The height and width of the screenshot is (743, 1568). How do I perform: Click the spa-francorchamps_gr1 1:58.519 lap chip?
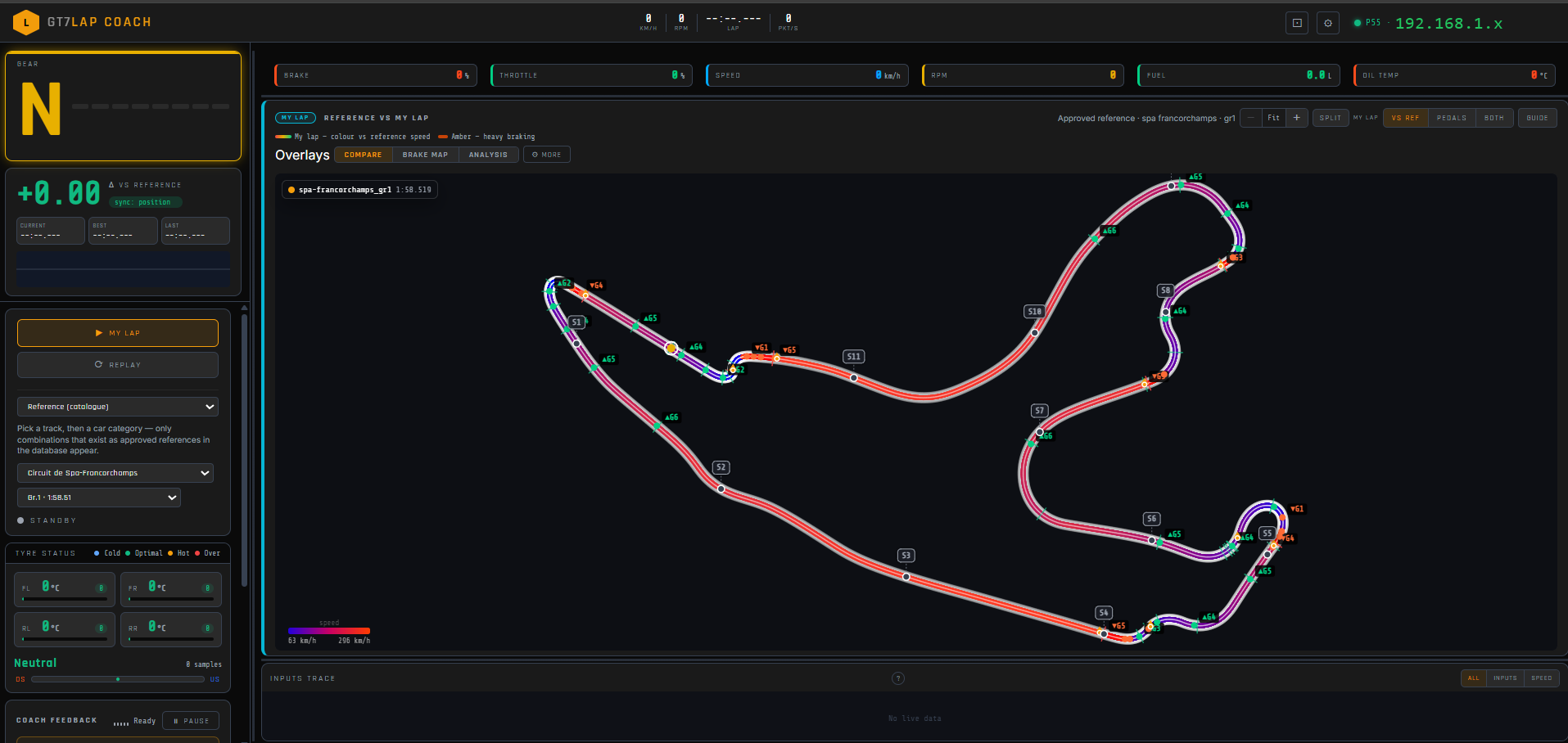click(359, 190)
